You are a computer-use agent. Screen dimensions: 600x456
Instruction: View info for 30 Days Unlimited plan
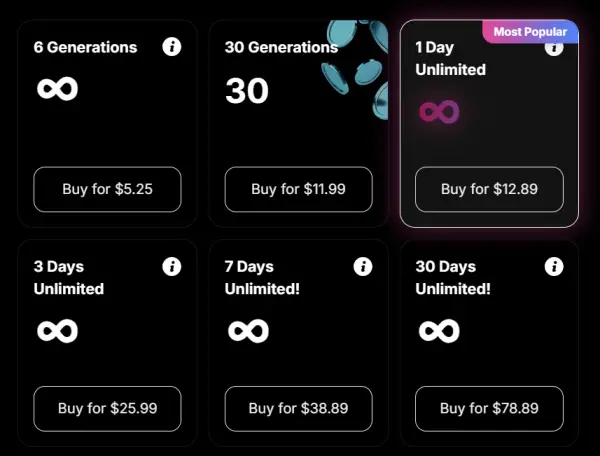click(554, 266)
